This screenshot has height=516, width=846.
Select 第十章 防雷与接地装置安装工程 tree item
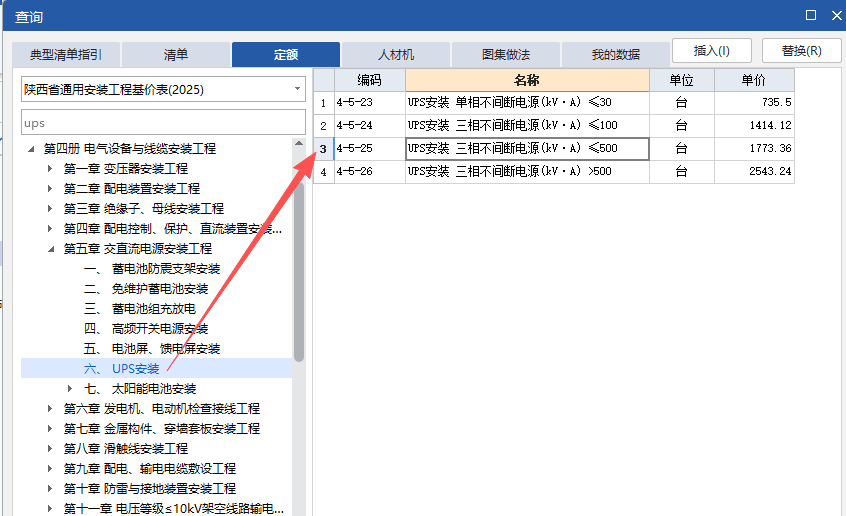[150, 488]
